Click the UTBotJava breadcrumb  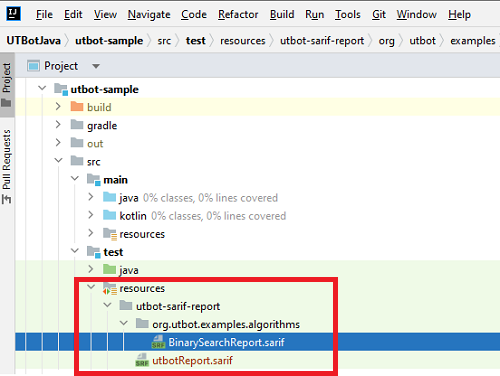[34, 41]
